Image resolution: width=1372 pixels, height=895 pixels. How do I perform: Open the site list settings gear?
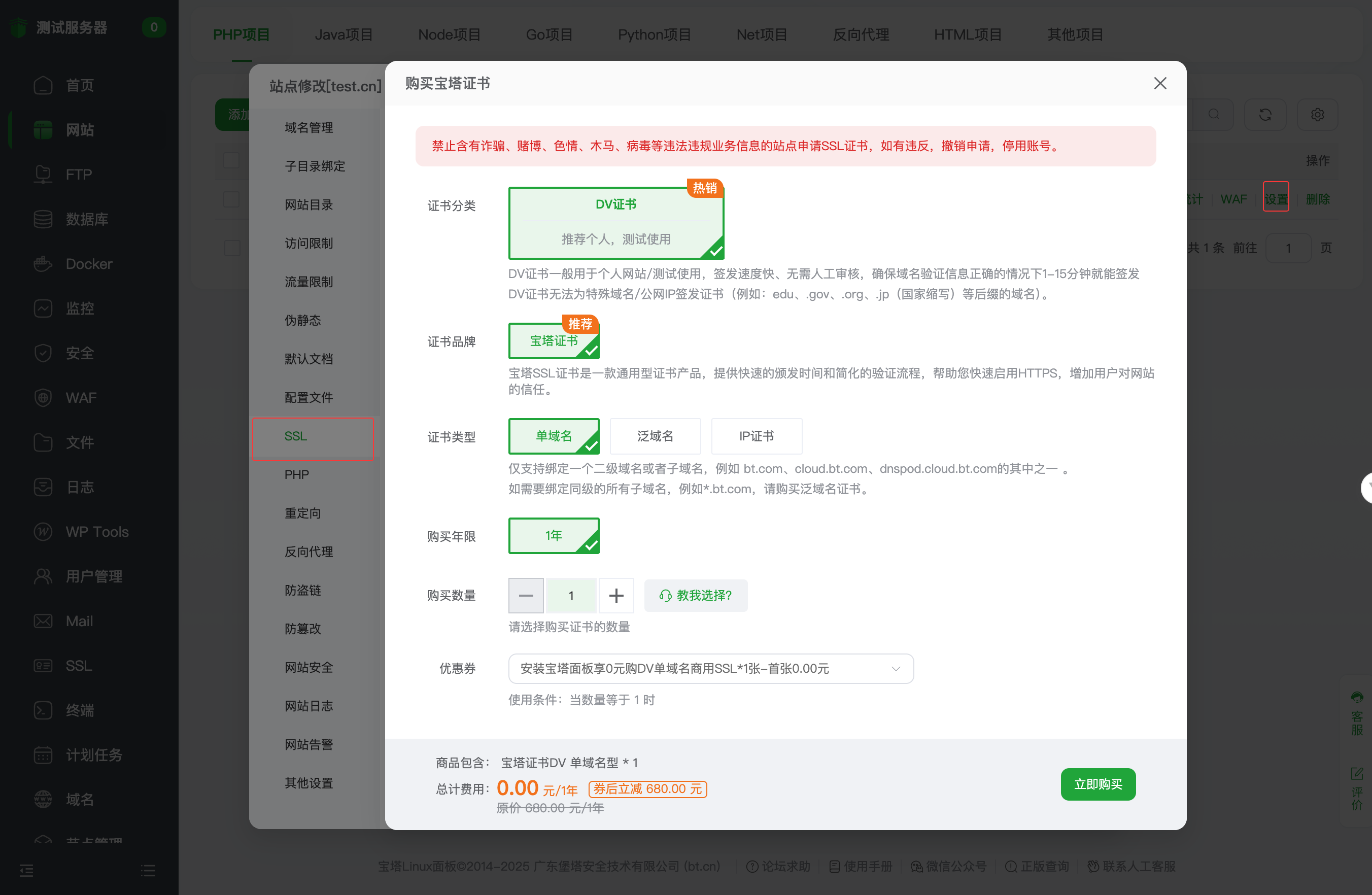click(x=1317, y=114)
